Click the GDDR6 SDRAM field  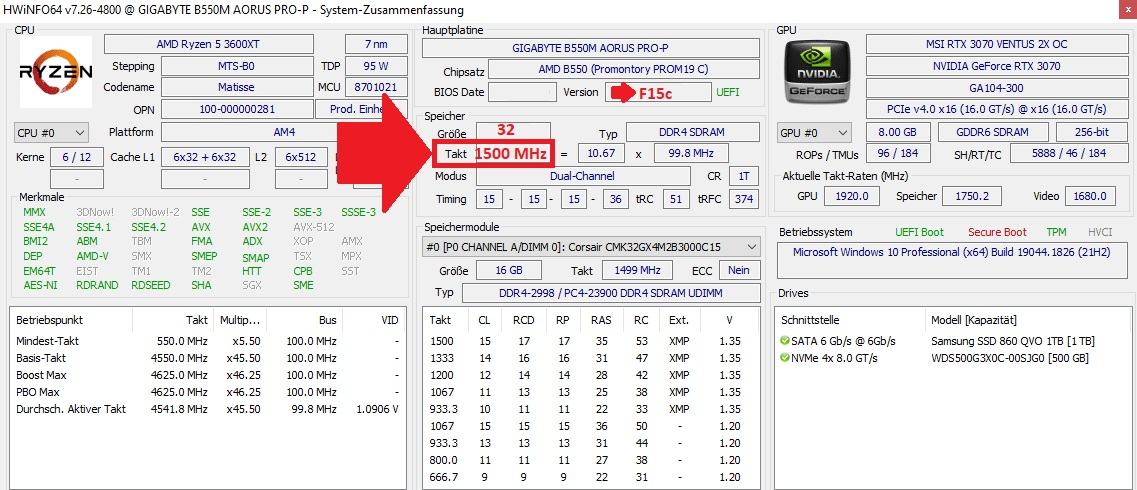pyautogui.click(x=993, y=133)
